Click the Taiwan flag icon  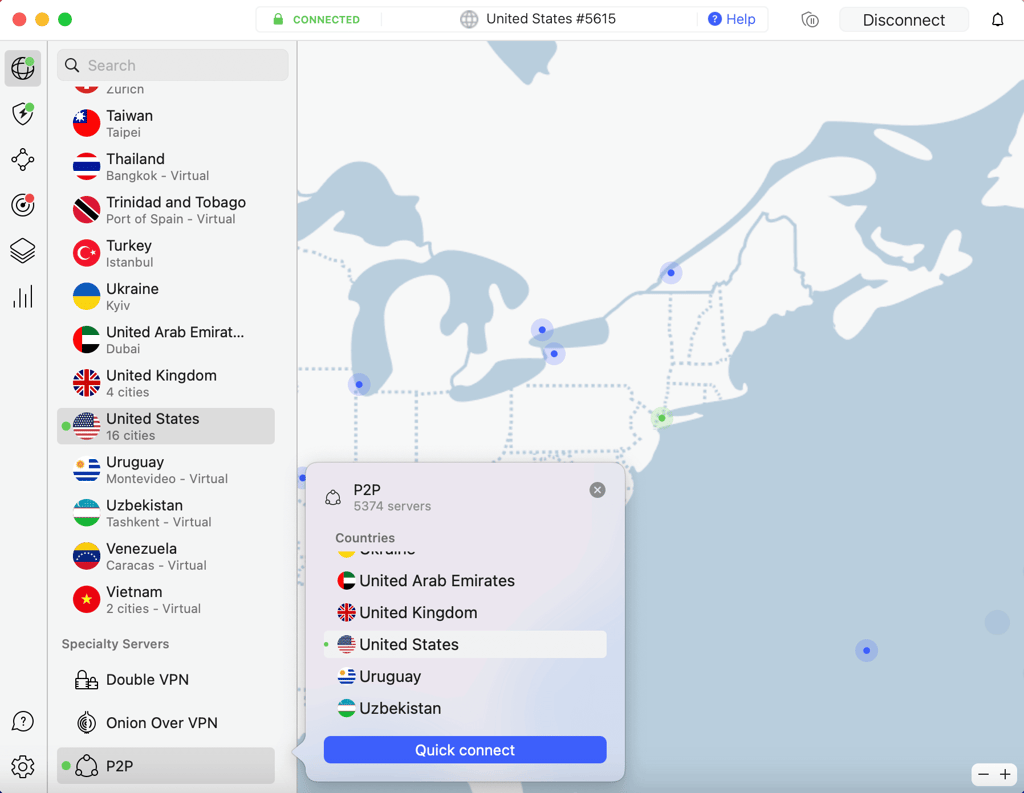pyautogui.click(x=86, y=123)
